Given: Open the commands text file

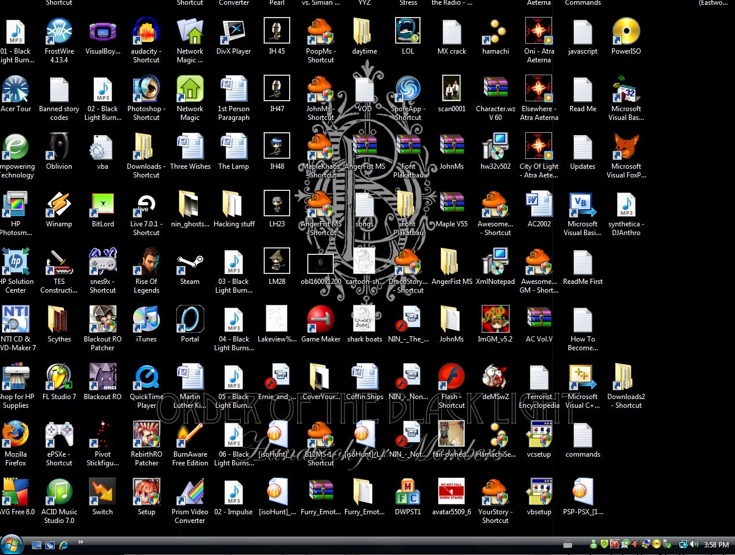Looking at the screenshot, I should click(583, 435).
